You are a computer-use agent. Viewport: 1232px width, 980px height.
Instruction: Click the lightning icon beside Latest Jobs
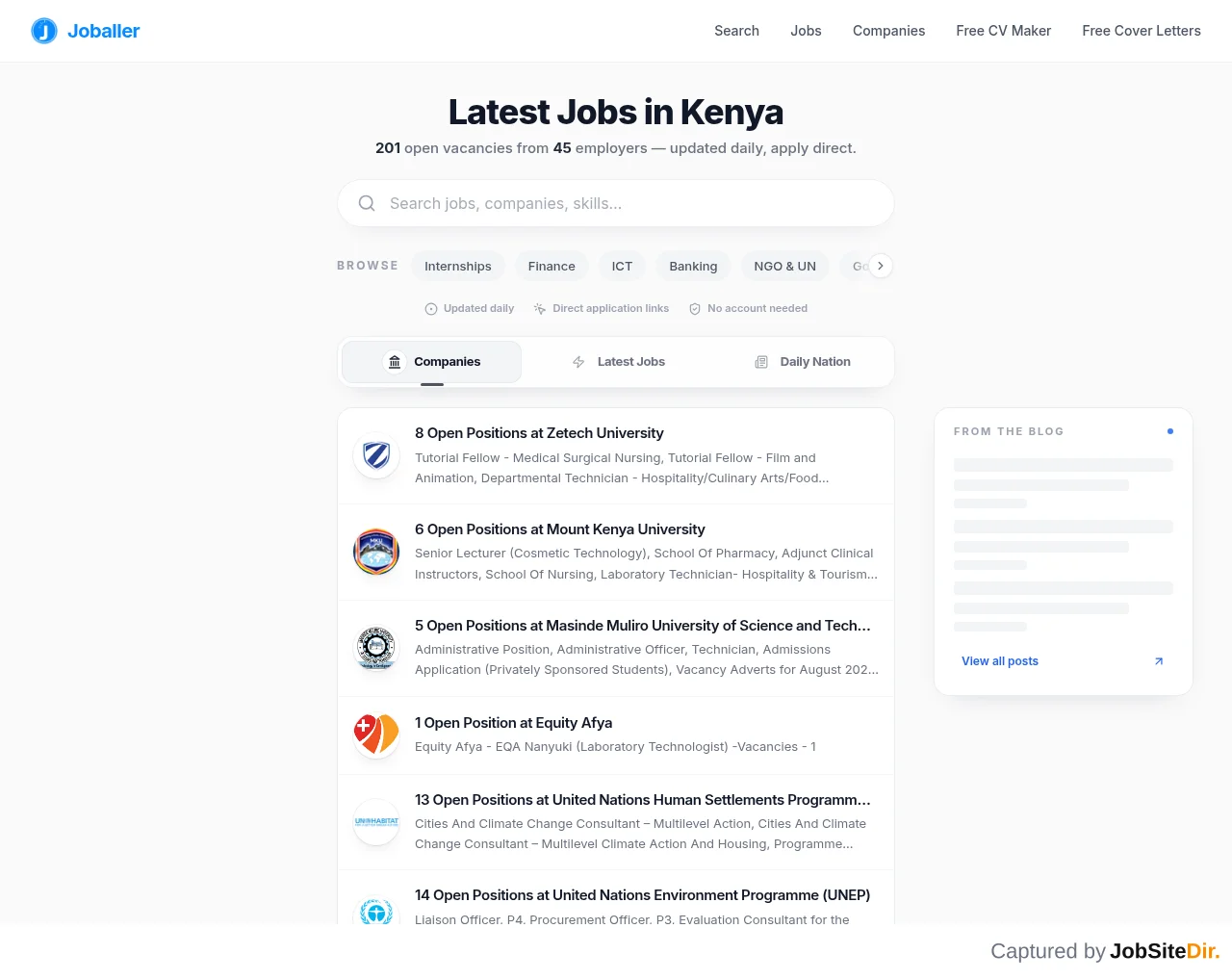coord(578,362)
